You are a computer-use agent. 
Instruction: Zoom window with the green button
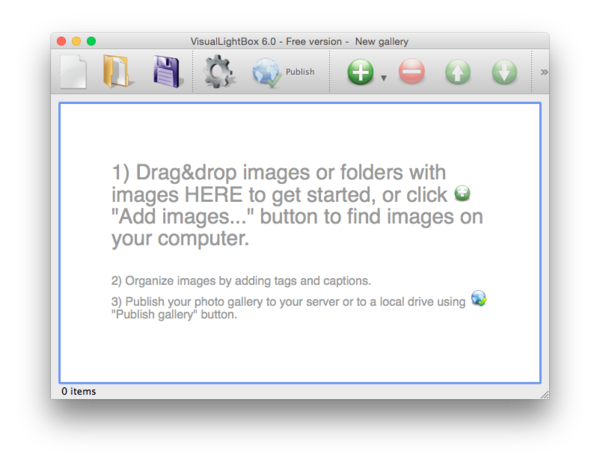click(x=91, y=41)
